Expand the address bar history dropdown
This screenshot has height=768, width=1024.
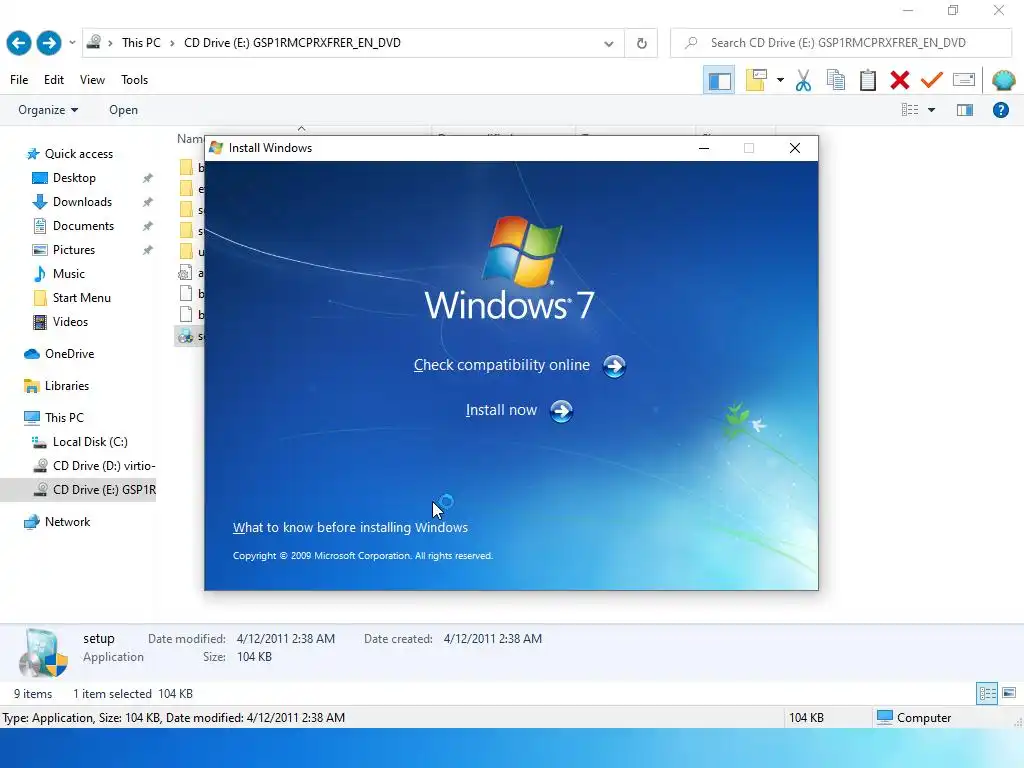coord(609,44)
